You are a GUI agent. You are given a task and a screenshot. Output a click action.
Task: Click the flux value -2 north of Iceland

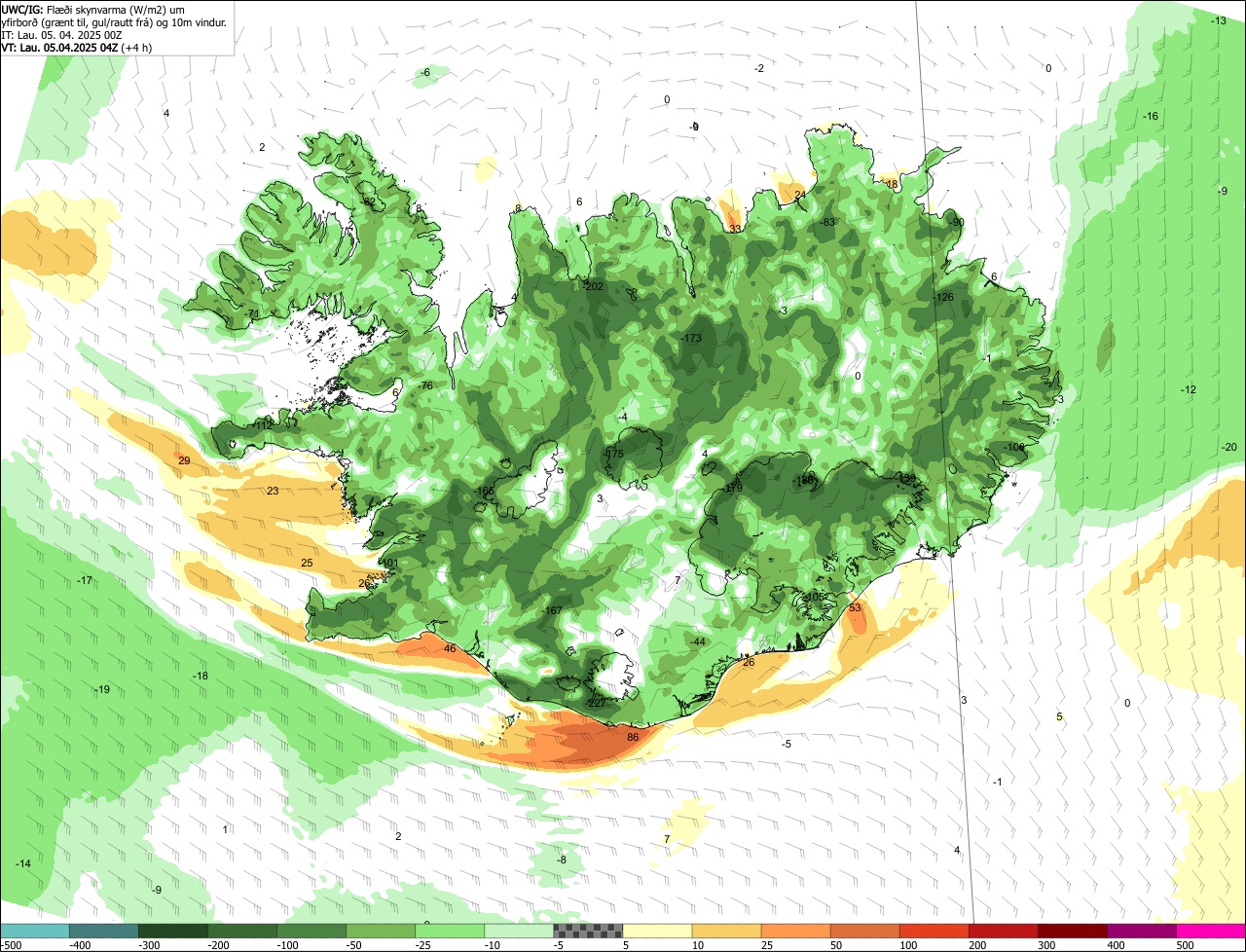pos(759,68)
